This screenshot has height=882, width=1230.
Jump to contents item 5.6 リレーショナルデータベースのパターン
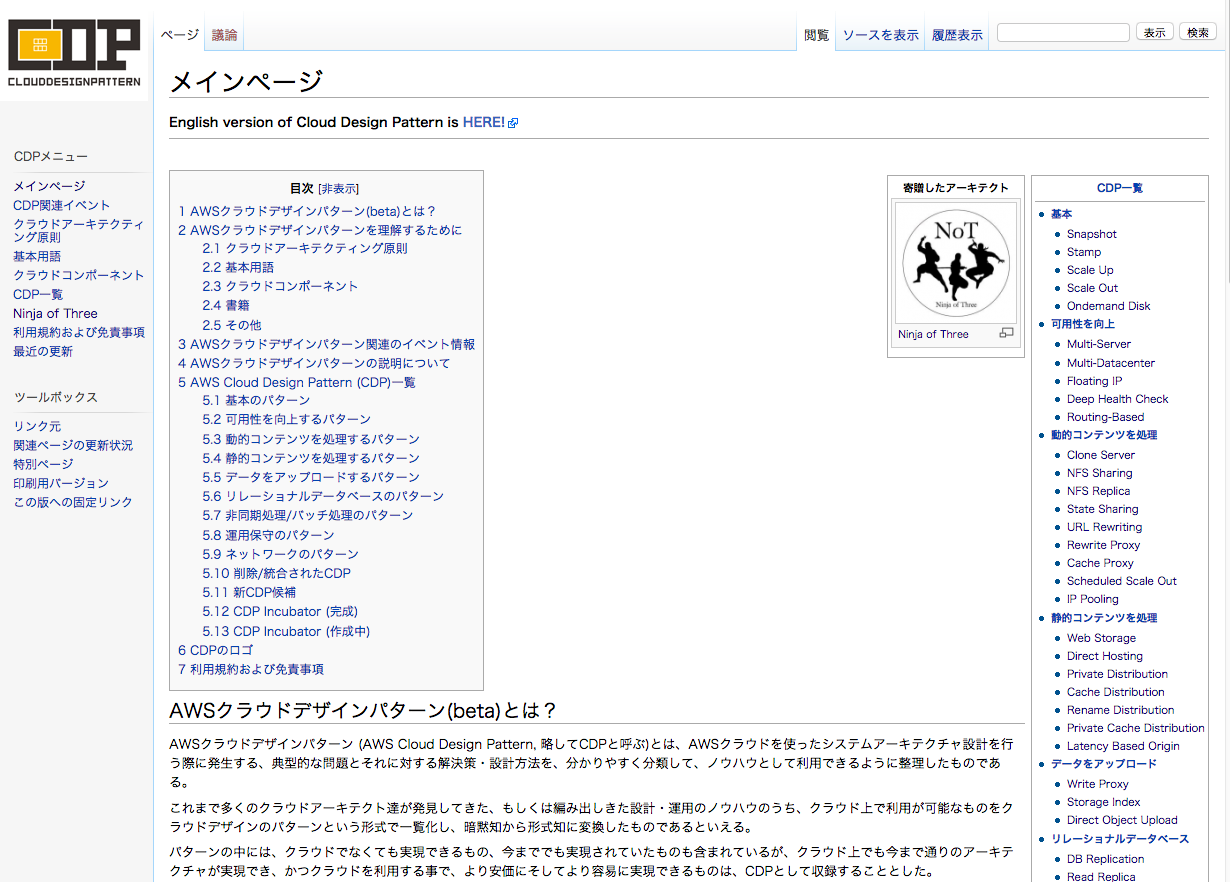point(323,496)
